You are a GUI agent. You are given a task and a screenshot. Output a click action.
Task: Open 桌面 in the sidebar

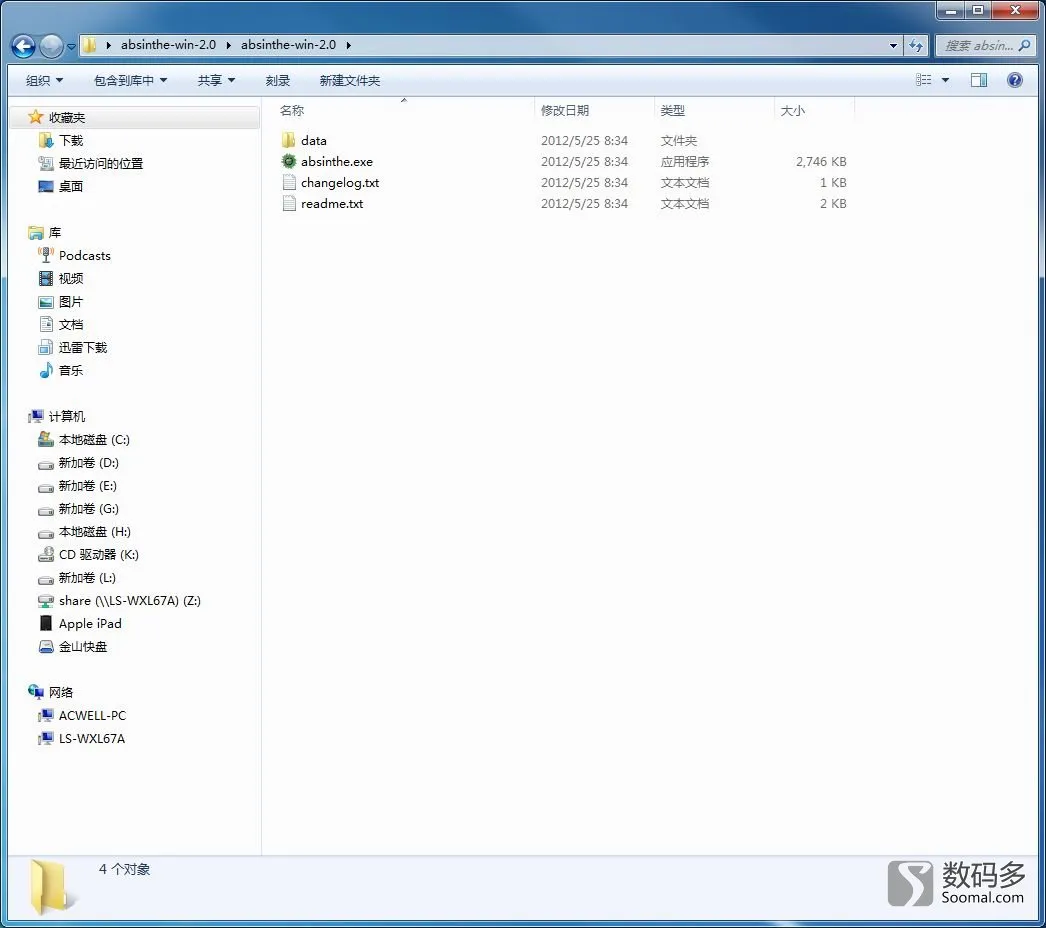[x=71, y=187]
